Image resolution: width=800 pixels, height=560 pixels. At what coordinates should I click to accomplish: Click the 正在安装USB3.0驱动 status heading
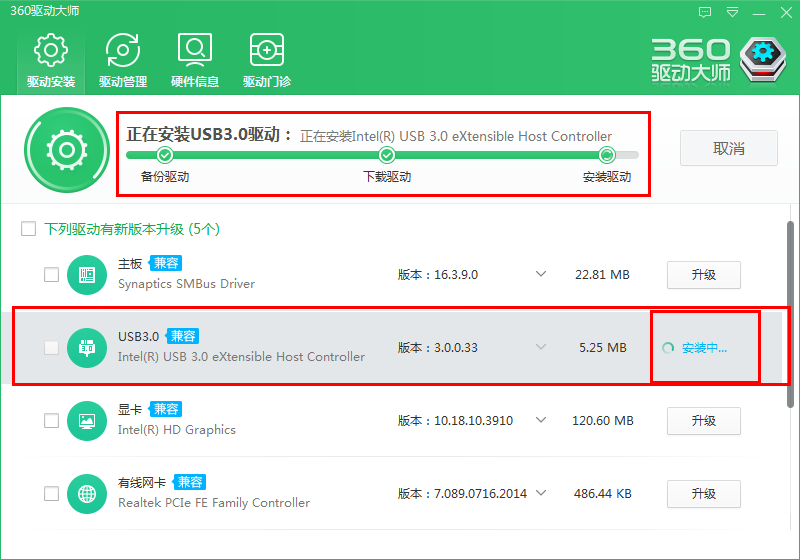209,135
